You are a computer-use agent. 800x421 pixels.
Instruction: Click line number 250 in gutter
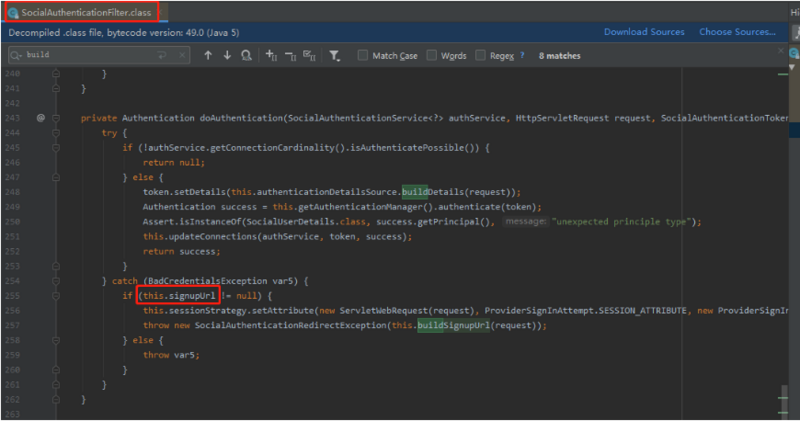click(13, 221)
